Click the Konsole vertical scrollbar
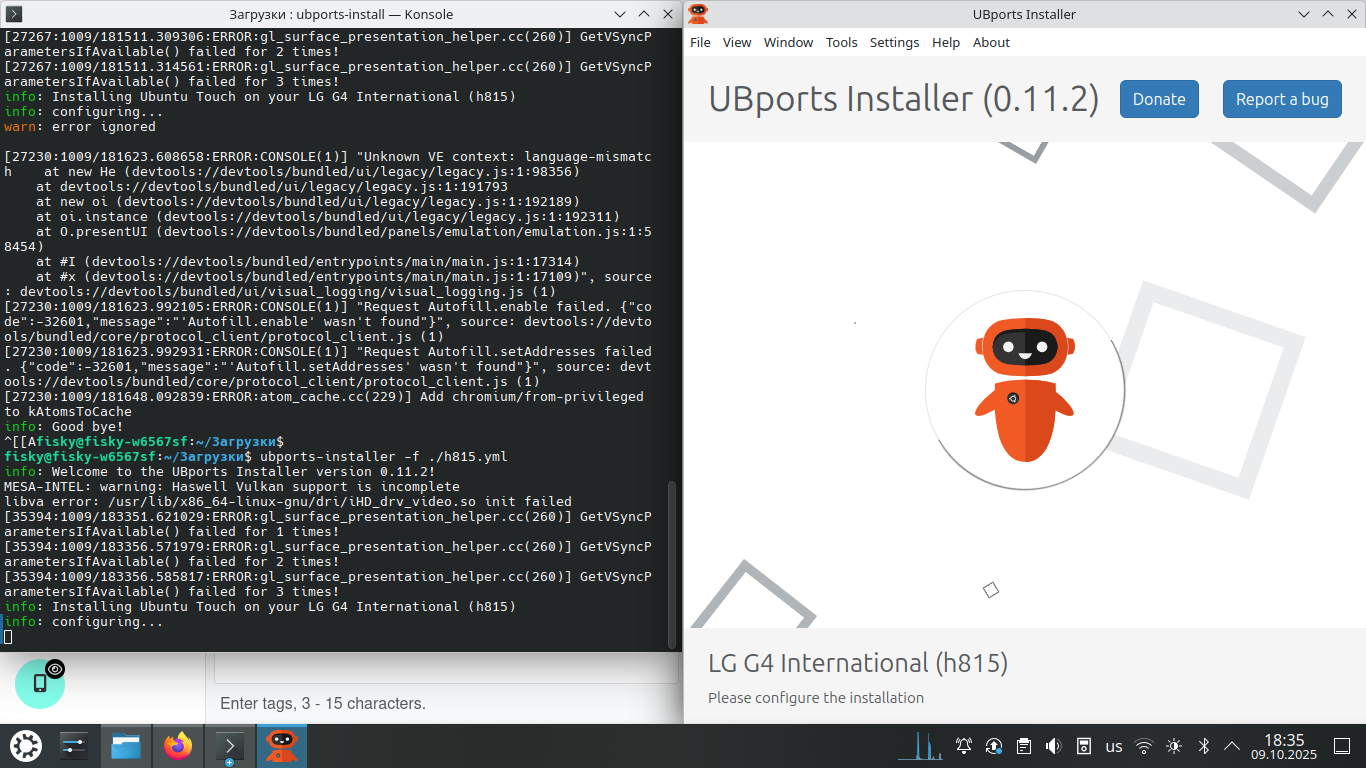The width and height of the screenshot is (1366, 768). click(x=672, y=560)
